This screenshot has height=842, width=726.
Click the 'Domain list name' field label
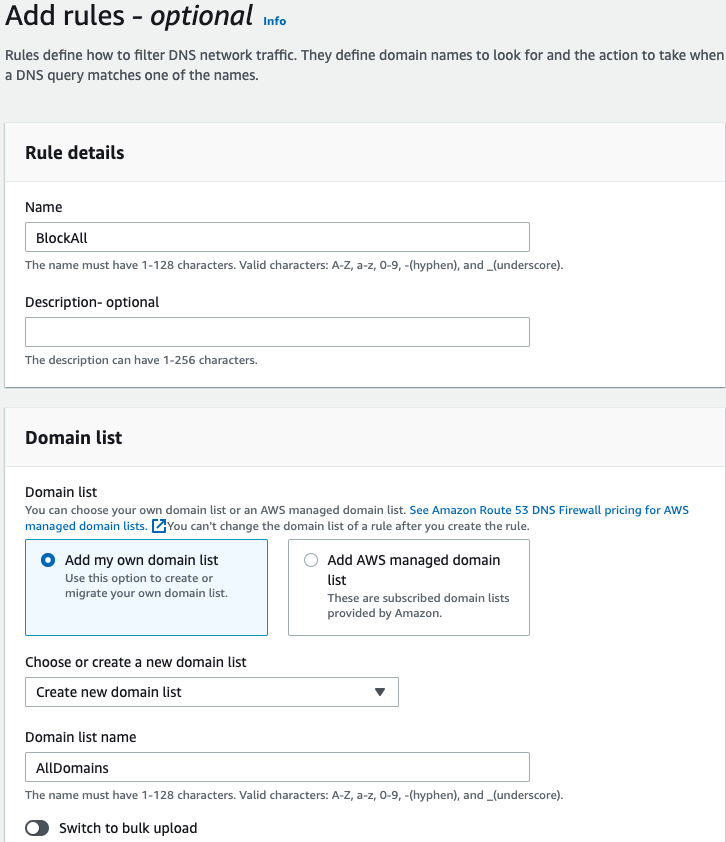click(81, 737)
